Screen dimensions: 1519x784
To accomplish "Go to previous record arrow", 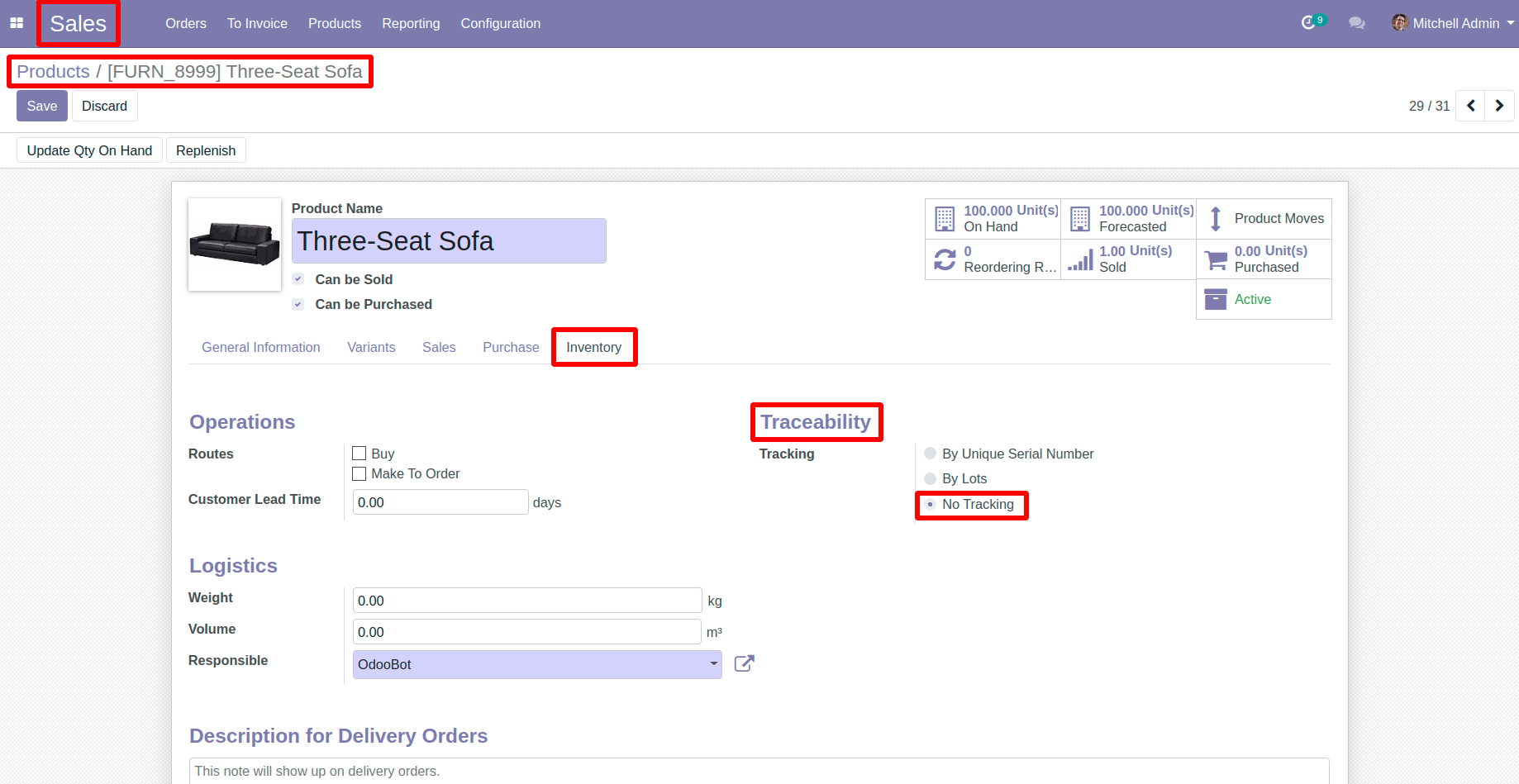I will 1471,106.
